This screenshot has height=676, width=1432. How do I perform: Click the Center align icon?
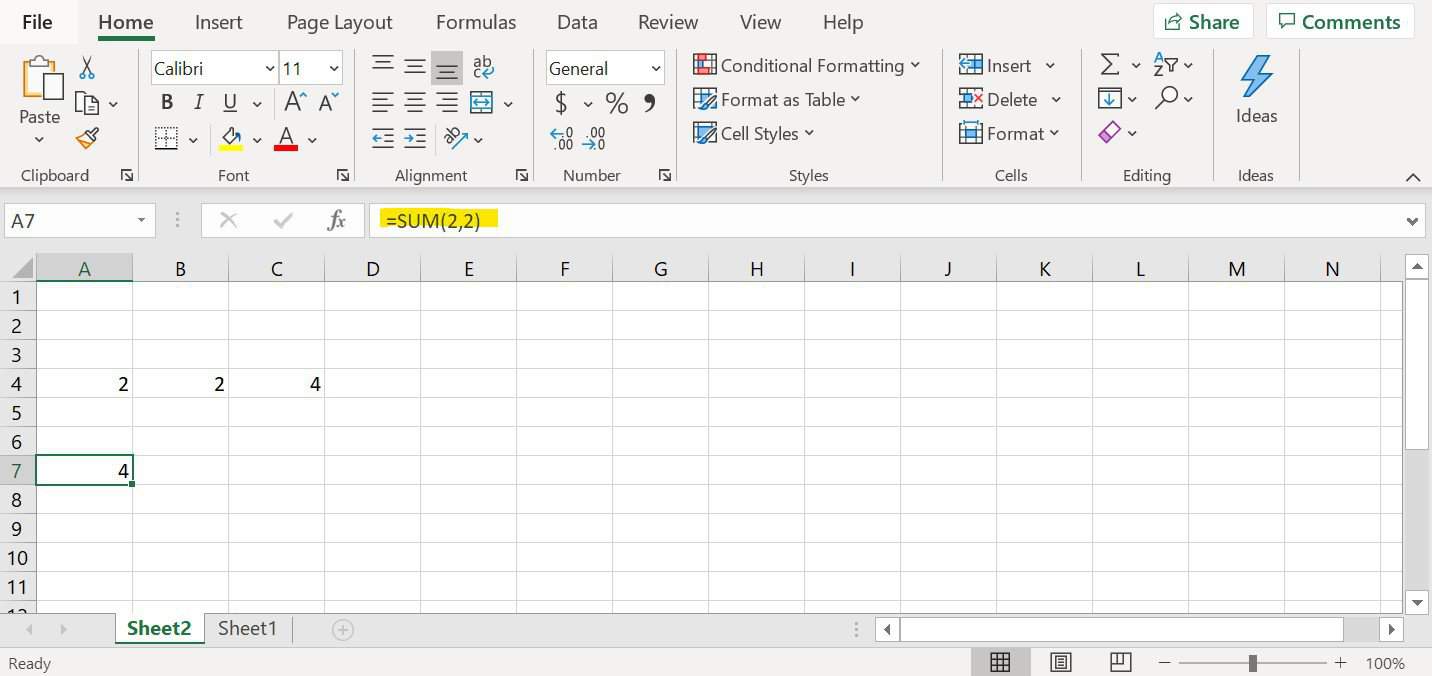(415, 102)
